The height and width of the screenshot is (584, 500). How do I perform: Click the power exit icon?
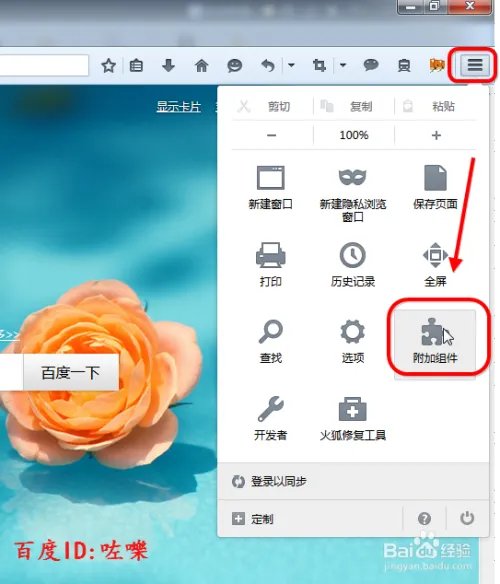[x=467, y=518]
